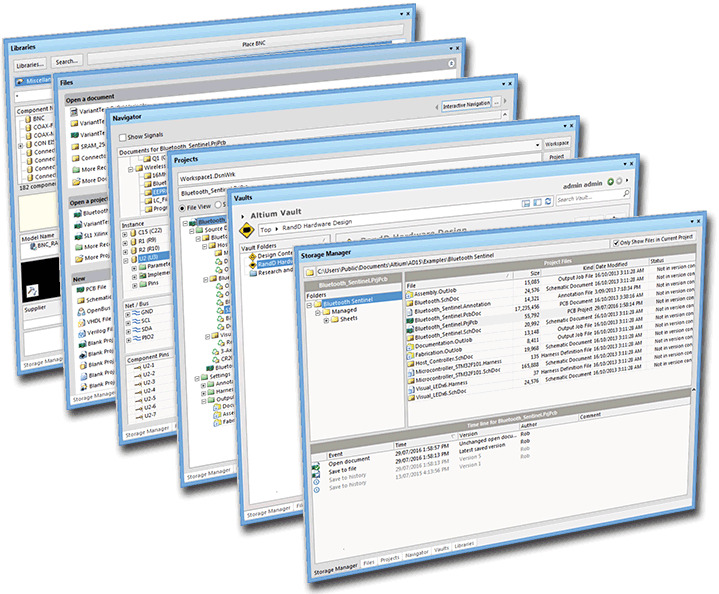
Task: Click the refresh icon in the Vaults panel toolbar
Action: pyautogui.click(x=548, y=201)
